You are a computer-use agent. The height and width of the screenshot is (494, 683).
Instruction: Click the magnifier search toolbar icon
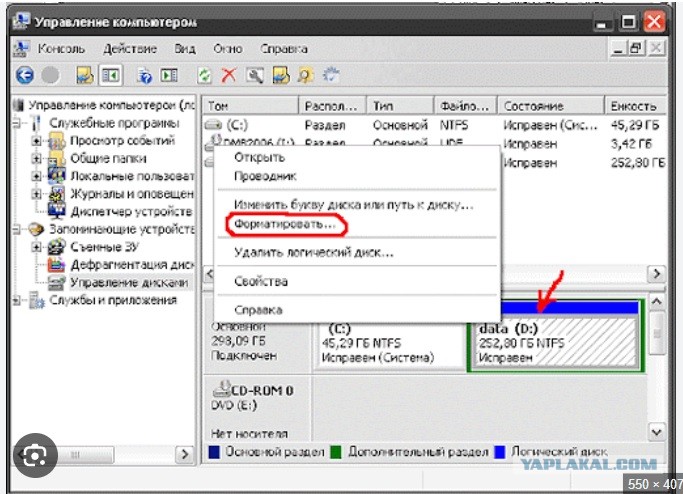coord(255,75)
